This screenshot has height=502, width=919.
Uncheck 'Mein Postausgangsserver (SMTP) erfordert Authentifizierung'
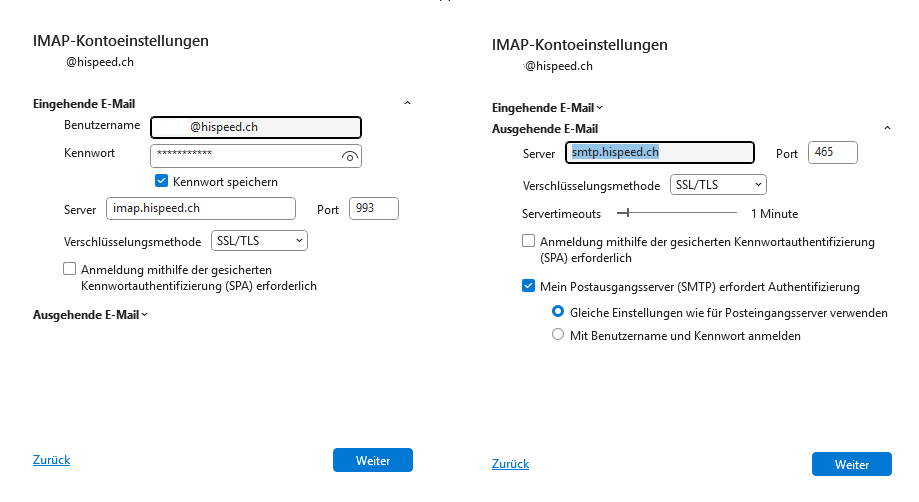click(529, 286)
